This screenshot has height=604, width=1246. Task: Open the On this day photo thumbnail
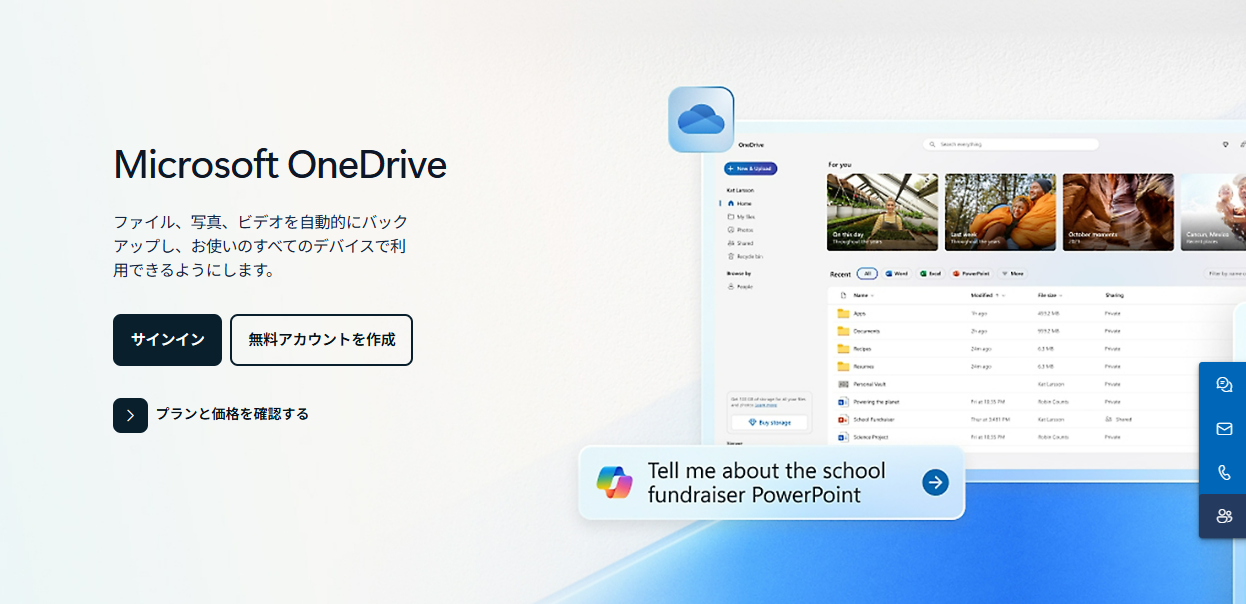[882, 212]
